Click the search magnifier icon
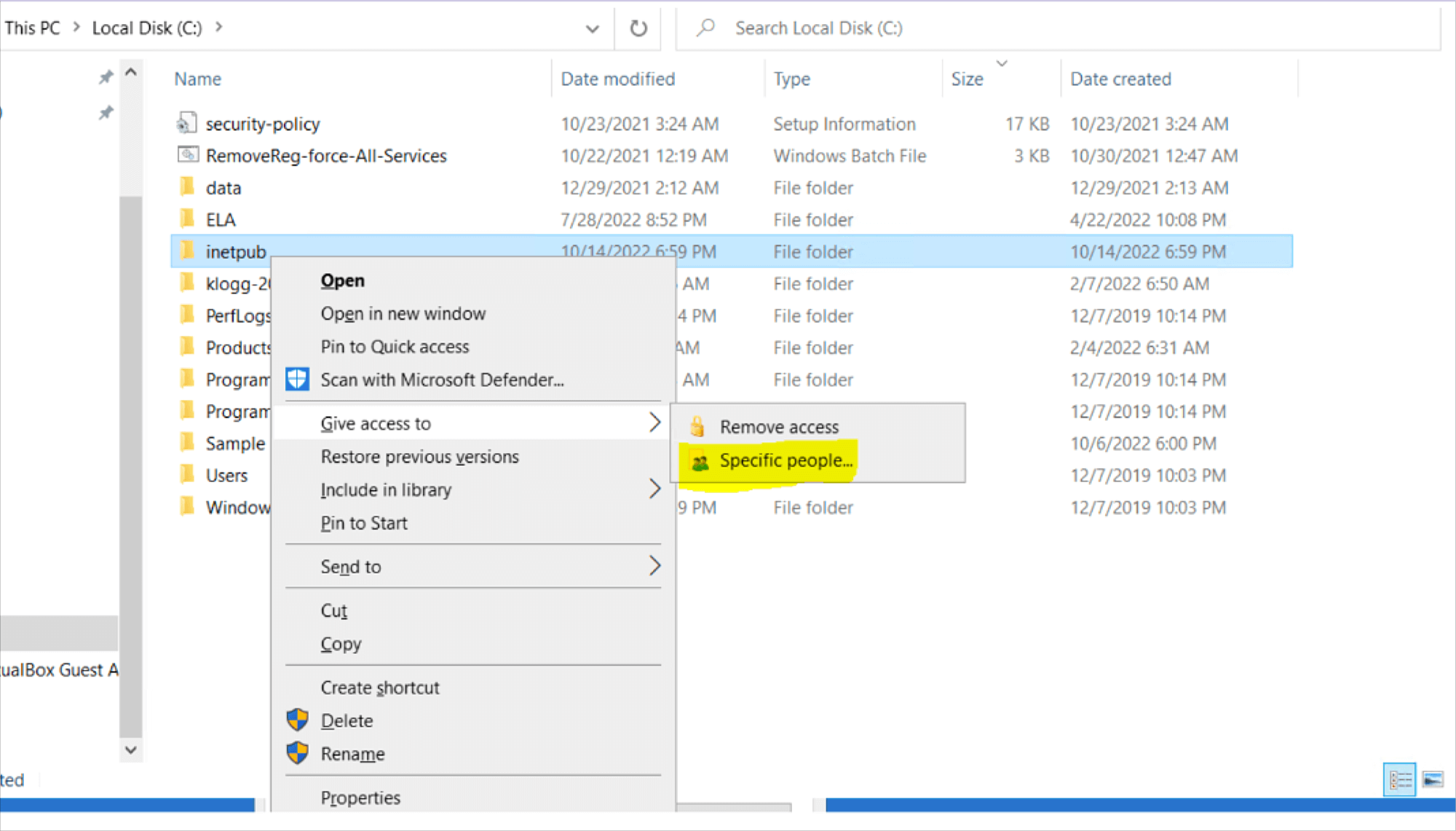The image size is (1456, 831). [x=705, y=28]
